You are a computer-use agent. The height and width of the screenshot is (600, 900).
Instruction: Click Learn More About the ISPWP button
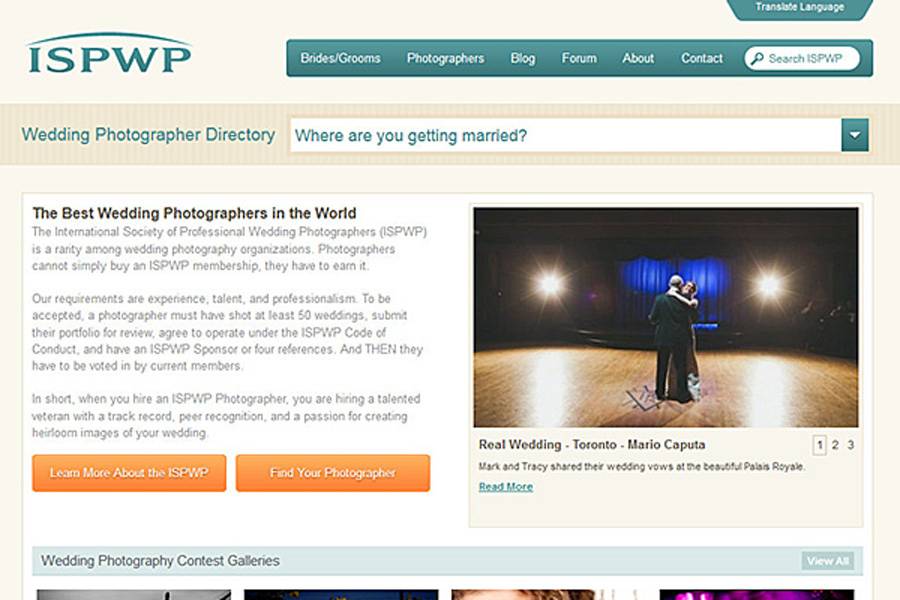[x=129, y=473]
